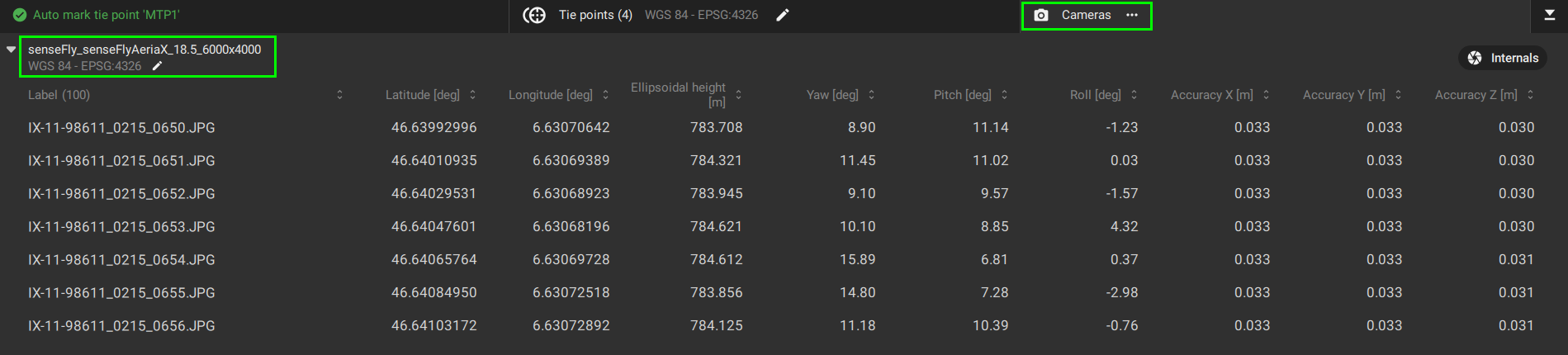Click the green check status icon
Image resolution: width=1568 pixels, height=355 pixels.
(x=21, y=15)
